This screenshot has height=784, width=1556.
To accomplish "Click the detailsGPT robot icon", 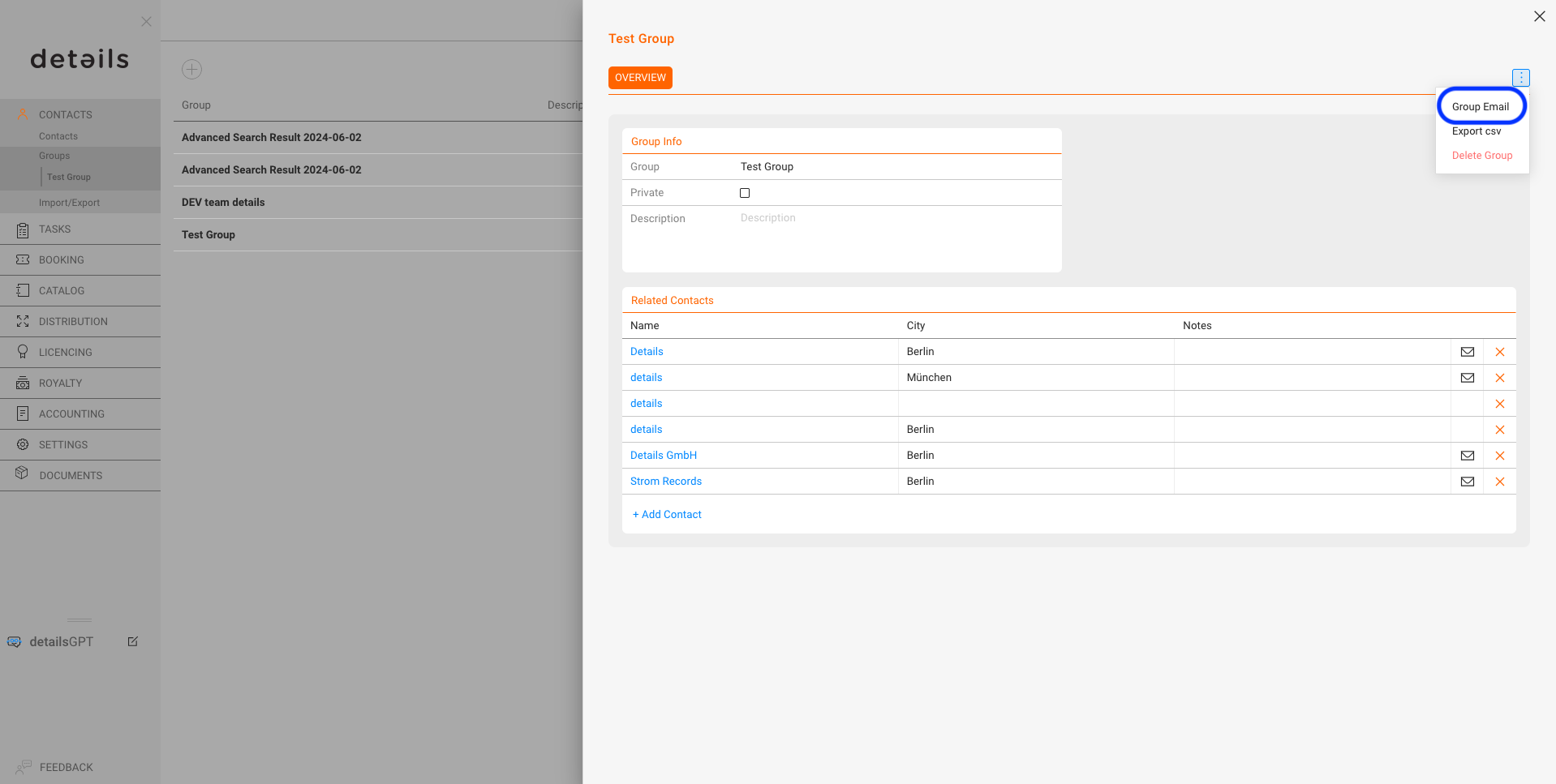I will [15, 641].
